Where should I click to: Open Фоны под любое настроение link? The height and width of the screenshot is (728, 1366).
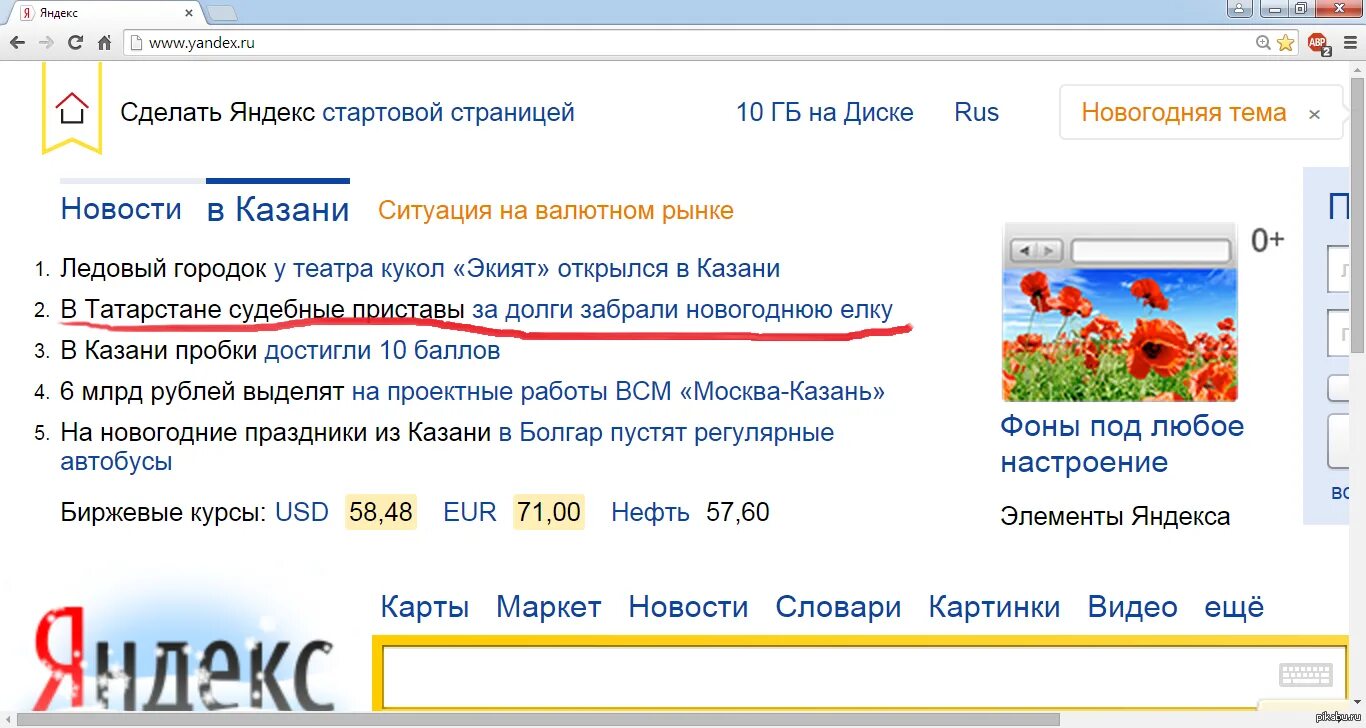tap(1122, 444)
